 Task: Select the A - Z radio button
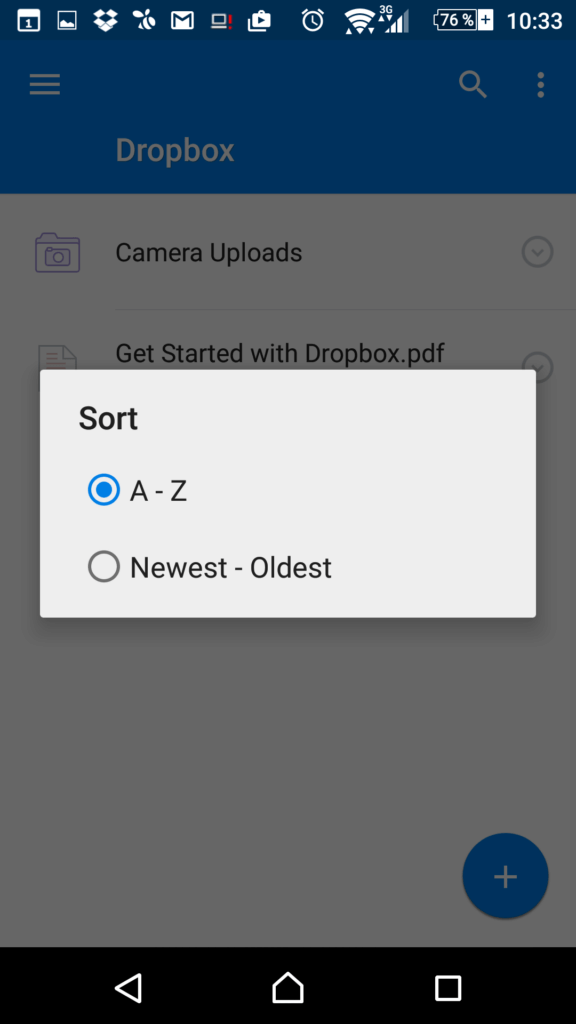click(x=104, y=490)
